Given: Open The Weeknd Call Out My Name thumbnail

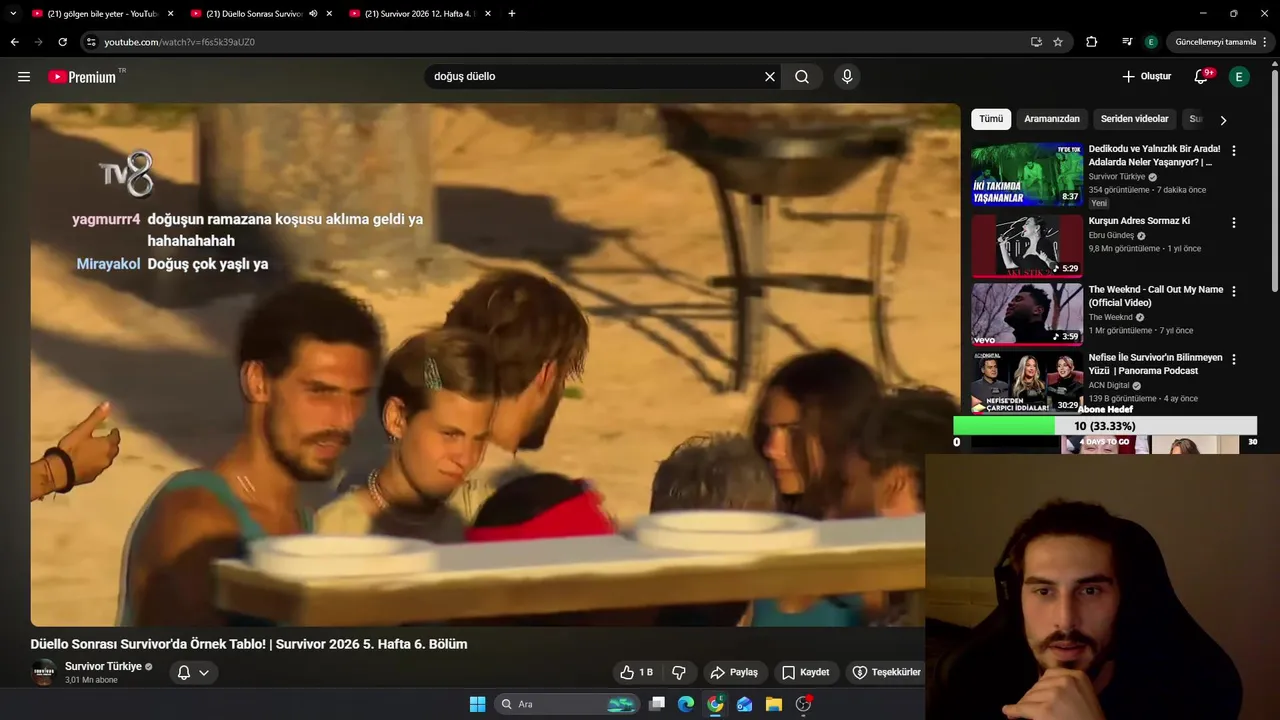Looking at the screenshot, I should [1027, 314].
